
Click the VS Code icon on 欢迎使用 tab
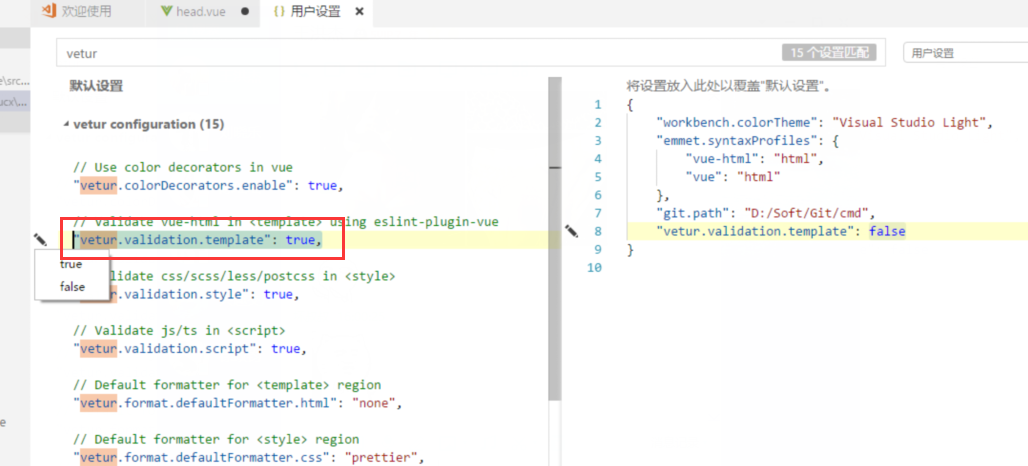pos(44,12)
